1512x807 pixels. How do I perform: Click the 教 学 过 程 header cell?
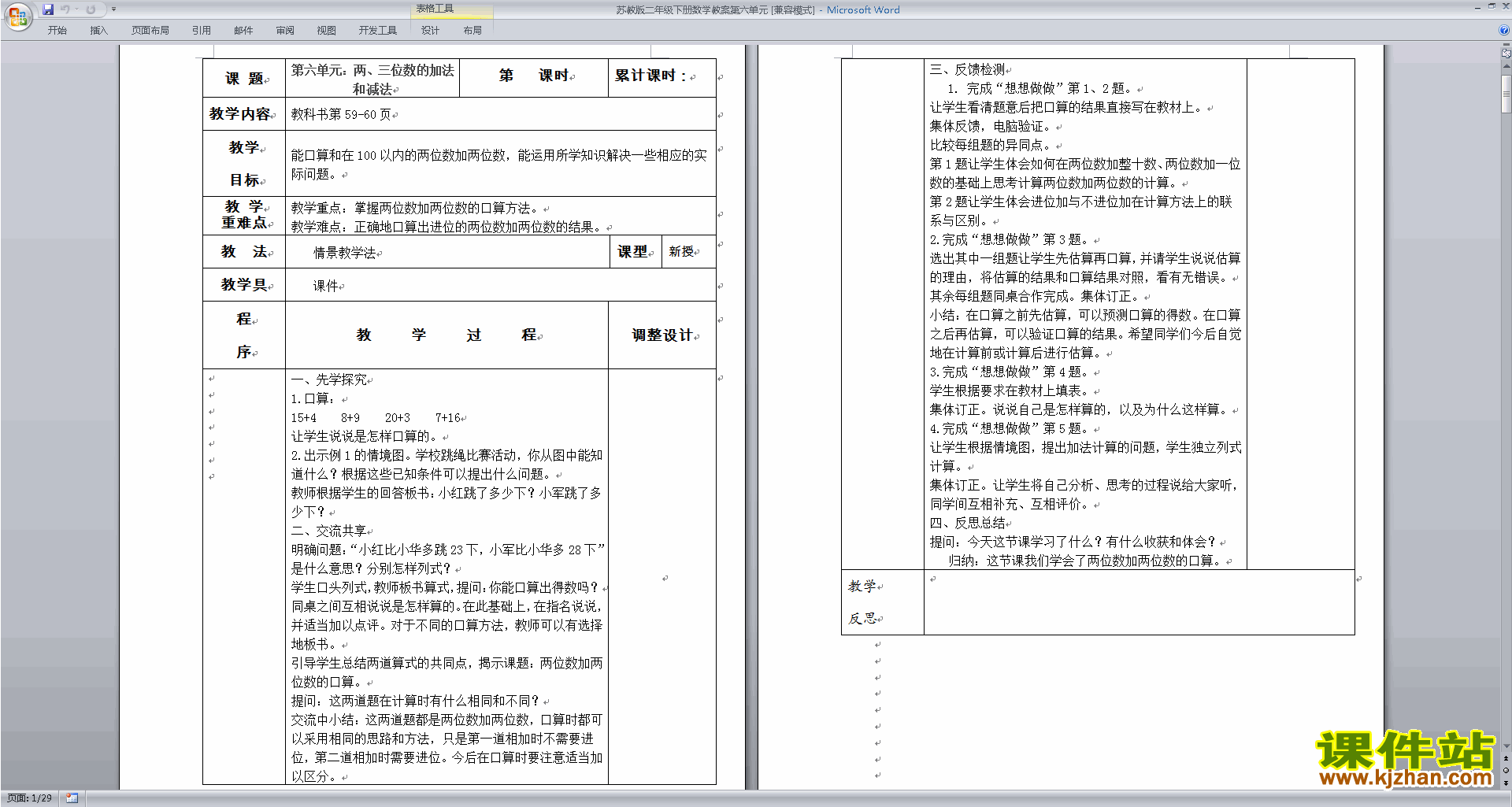pos(447,335)
